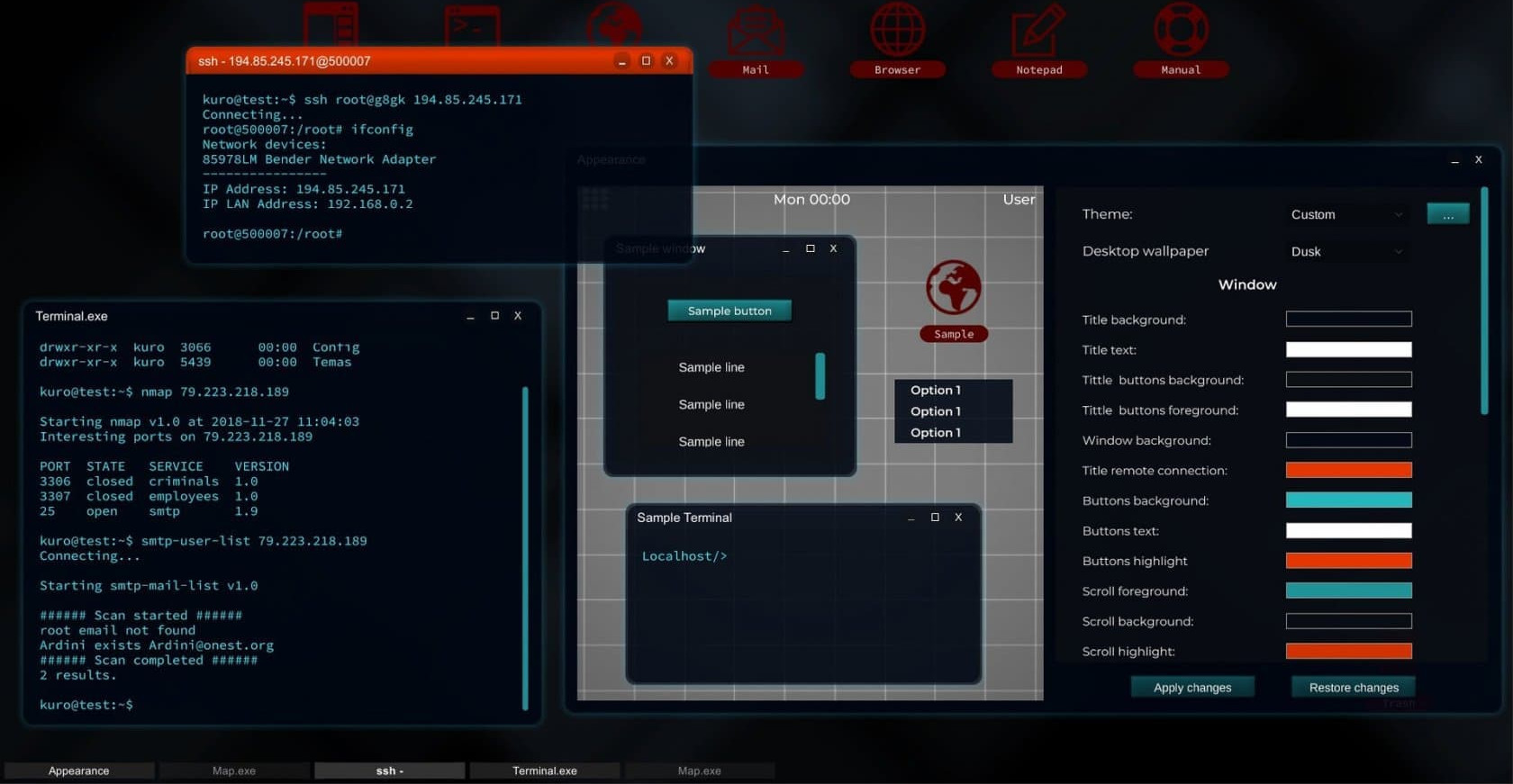The height and width of the screenshot is (784, 1513).
Task: Click the red globe Sample icon
Action: 953,288
